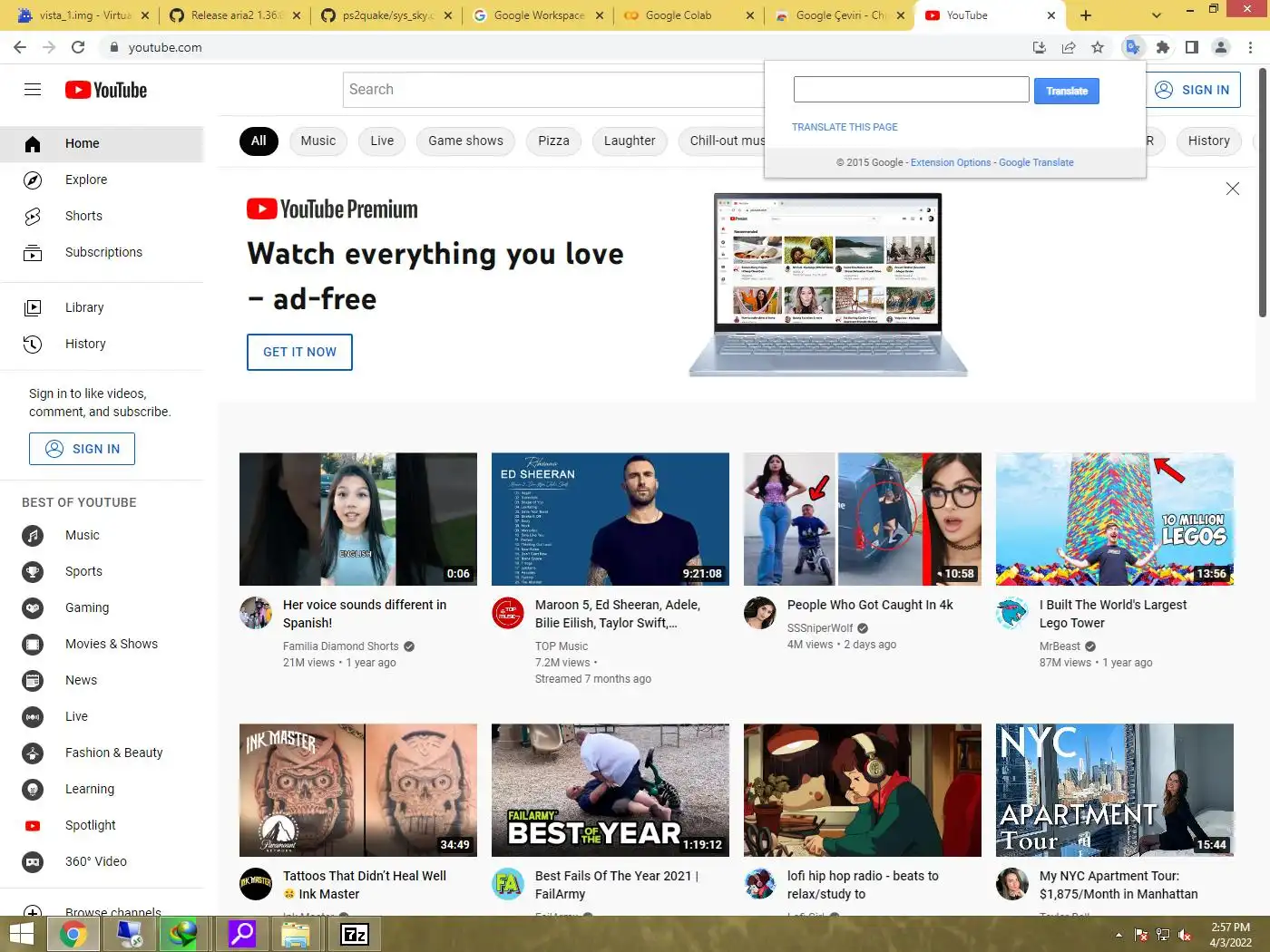Open 7-Zip from the taskbar
Screen dimensions: 1270x952
point(355,934)
